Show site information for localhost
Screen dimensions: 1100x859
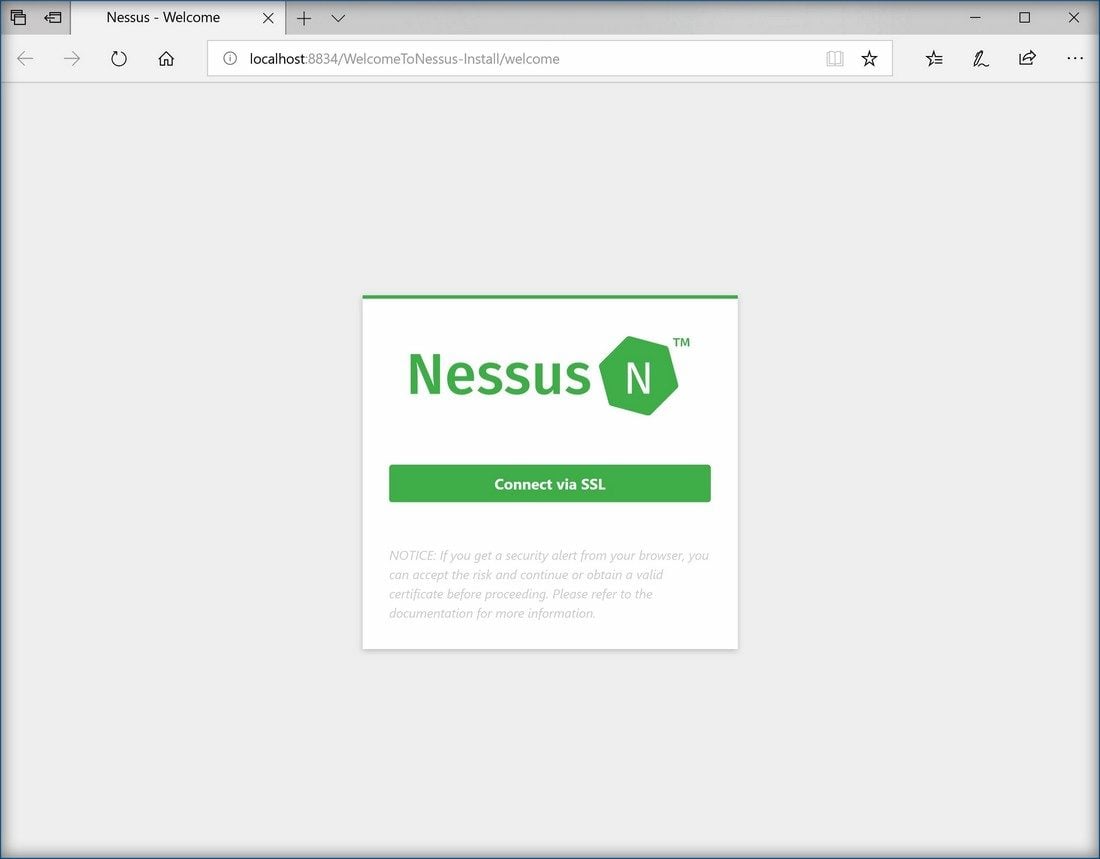230,59
